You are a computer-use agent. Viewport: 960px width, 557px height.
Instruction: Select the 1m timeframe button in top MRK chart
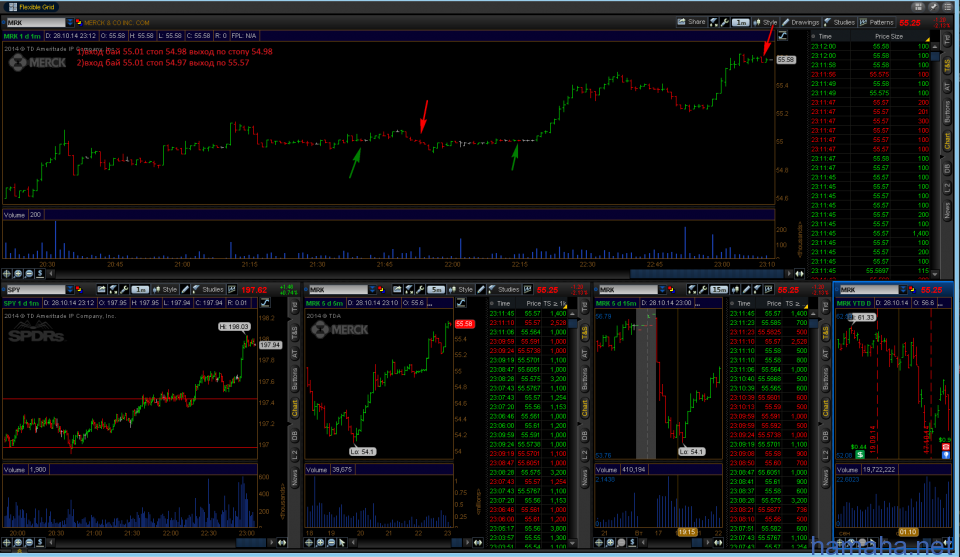click(x=741, y=23)
